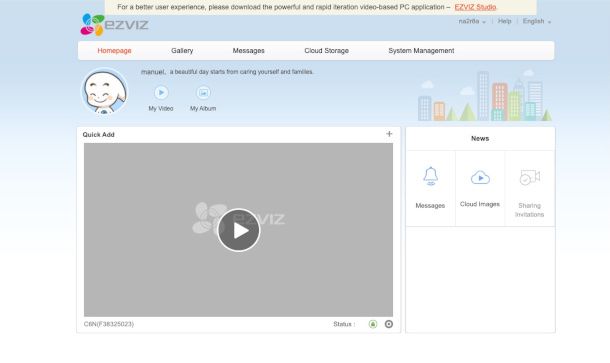
Task: Click the C6N(F38325023) device name
Action: [109, 324]
